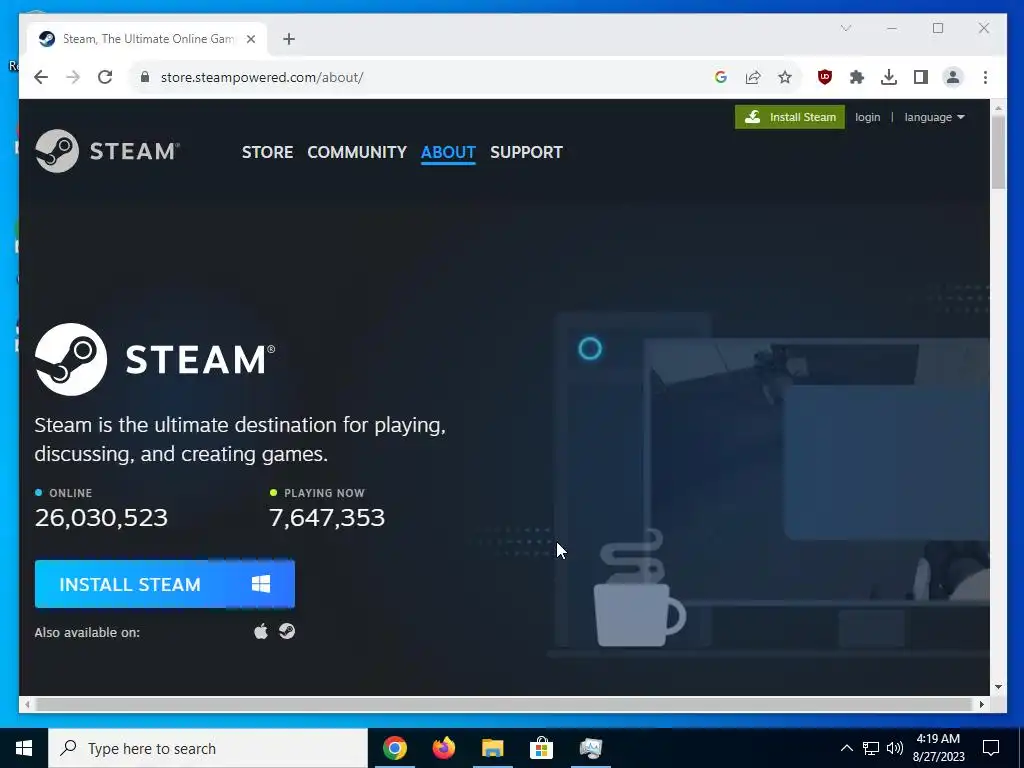Open File Explorer from the taskbar
The height and width of the screenshot is (768, 1024).
[493, 748]
